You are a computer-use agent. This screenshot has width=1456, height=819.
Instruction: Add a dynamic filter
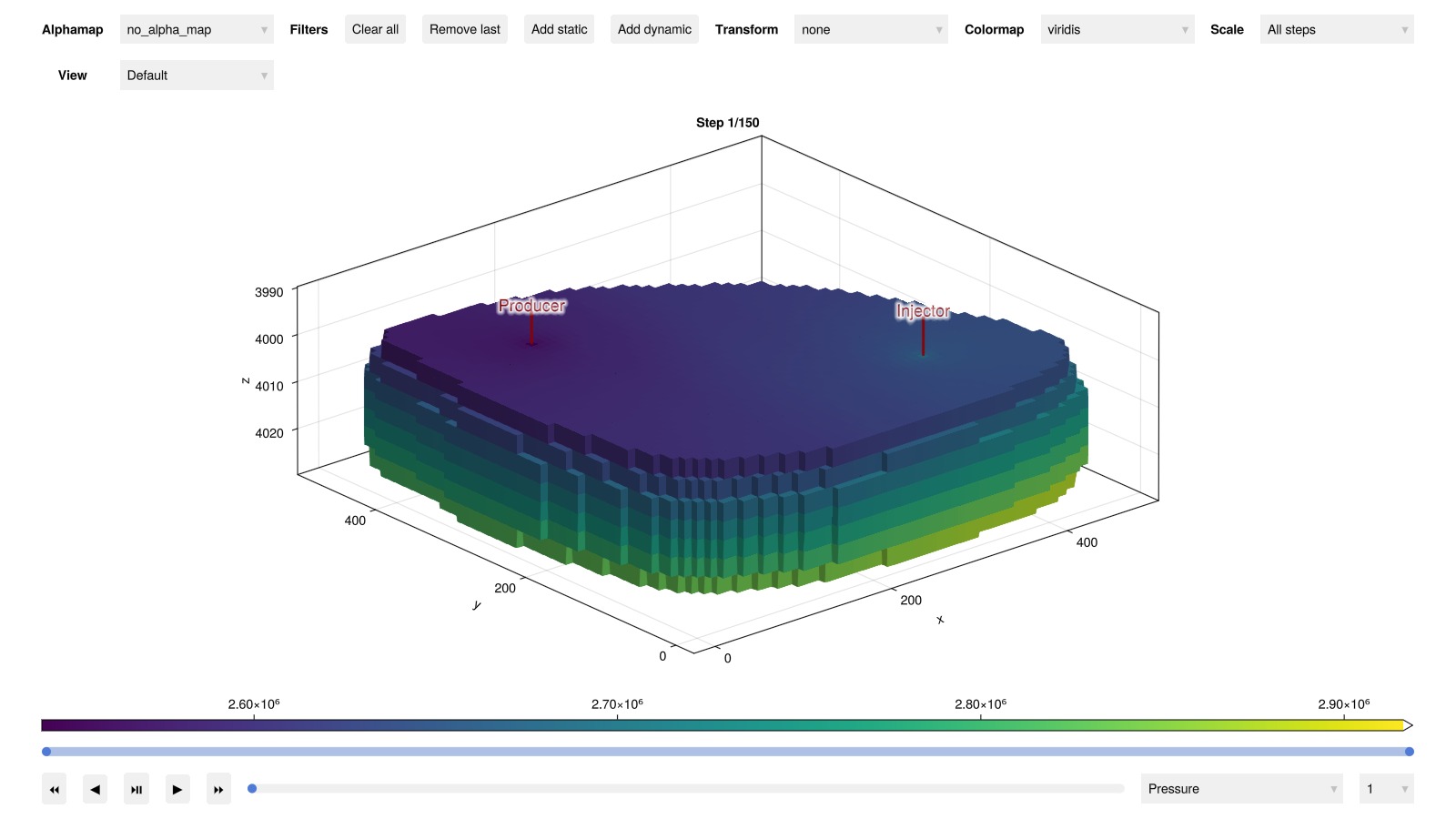pyautogui.click(x=654, y=29)
